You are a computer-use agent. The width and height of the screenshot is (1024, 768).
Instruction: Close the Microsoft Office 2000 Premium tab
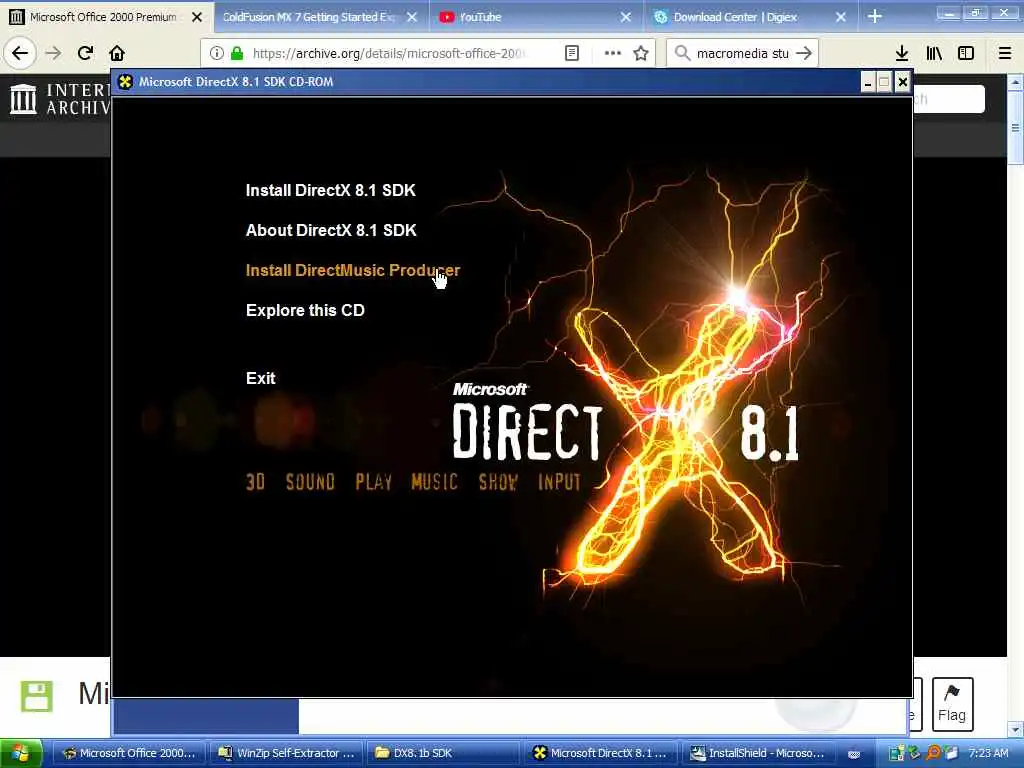pyautogui.click(x=197, y=17)
